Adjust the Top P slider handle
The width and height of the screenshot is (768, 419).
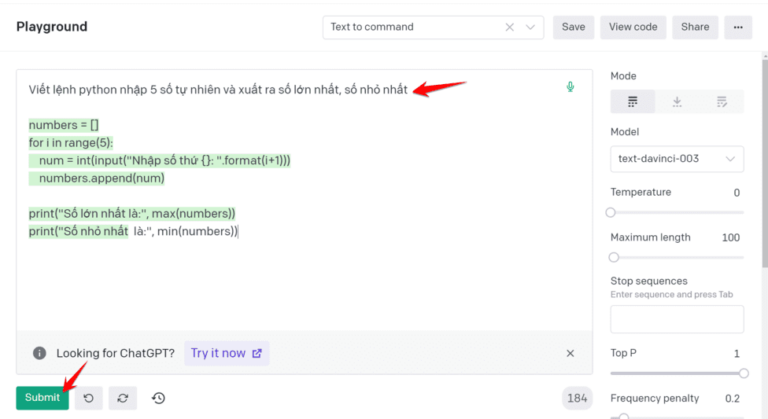point(743,373)
